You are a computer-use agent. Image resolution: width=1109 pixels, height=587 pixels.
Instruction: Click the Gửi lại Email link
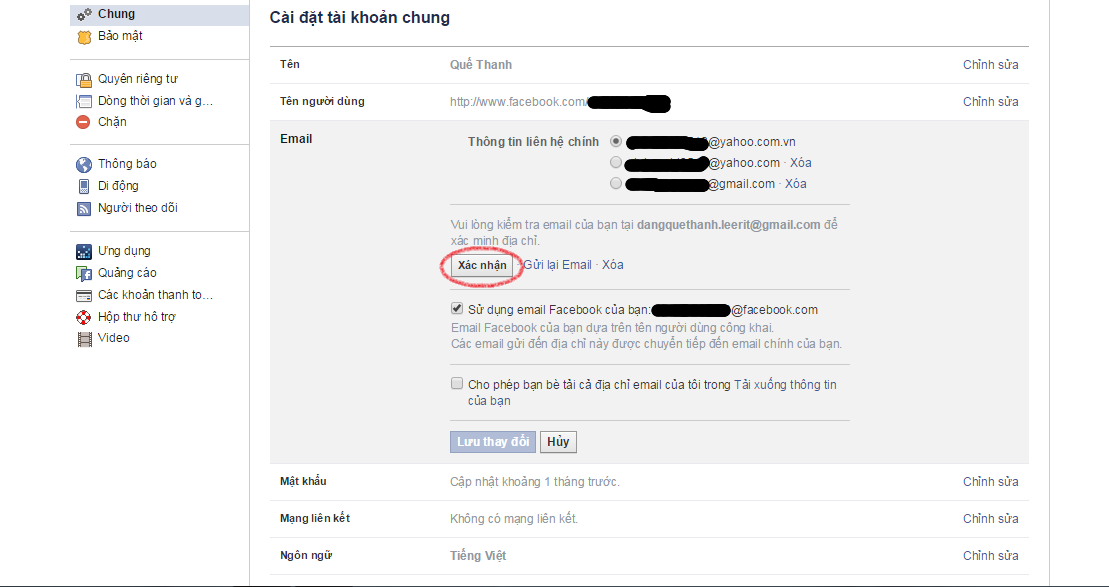[x=557, y=265]
